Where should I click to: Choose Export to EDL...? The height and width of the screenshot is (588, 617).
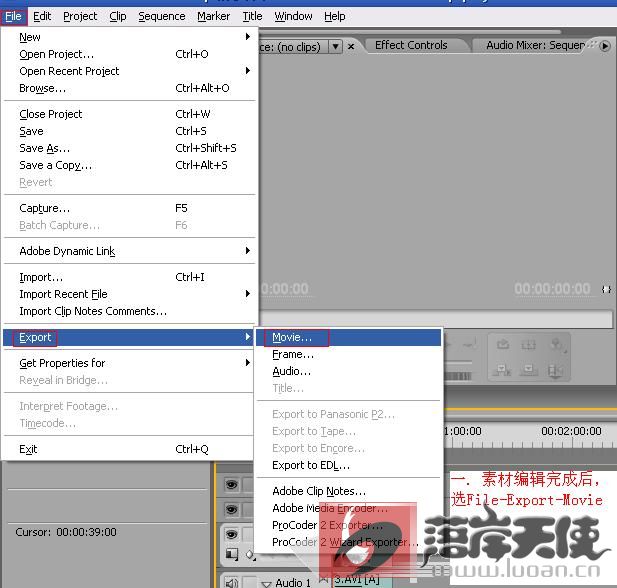pos(348,466)
